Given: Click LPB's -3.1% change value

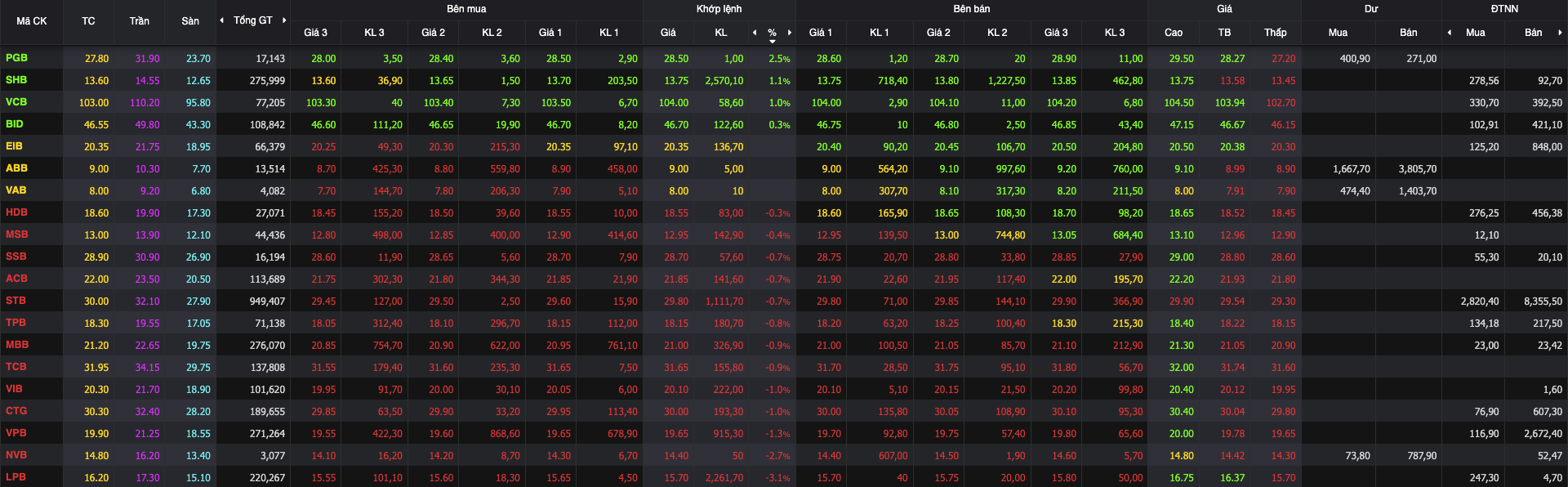Looking at the screenshot, I should point(778,478).
